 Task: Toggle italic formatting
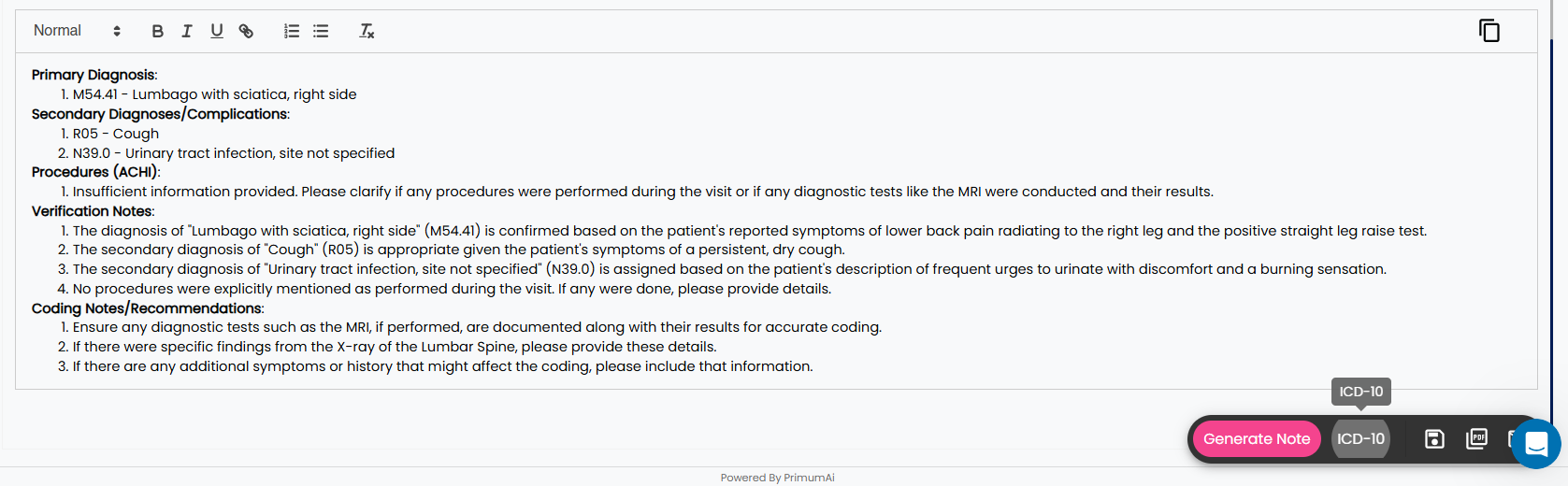187,31
